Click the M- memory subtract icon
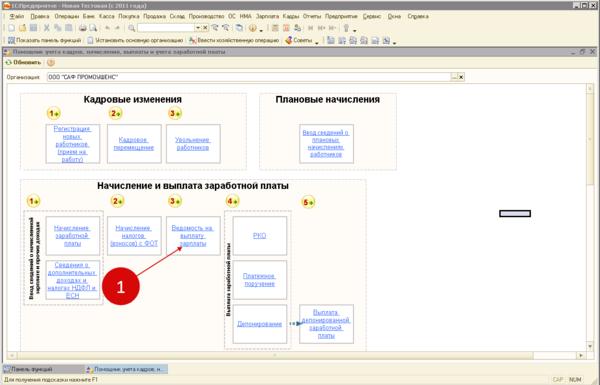The height and width of the screenshot is (385, 600). coord(332,28)
